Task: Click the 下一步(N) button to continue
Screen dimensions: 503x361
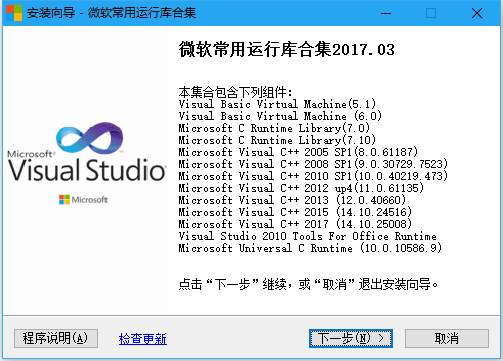Action: [x=351, y=338]
